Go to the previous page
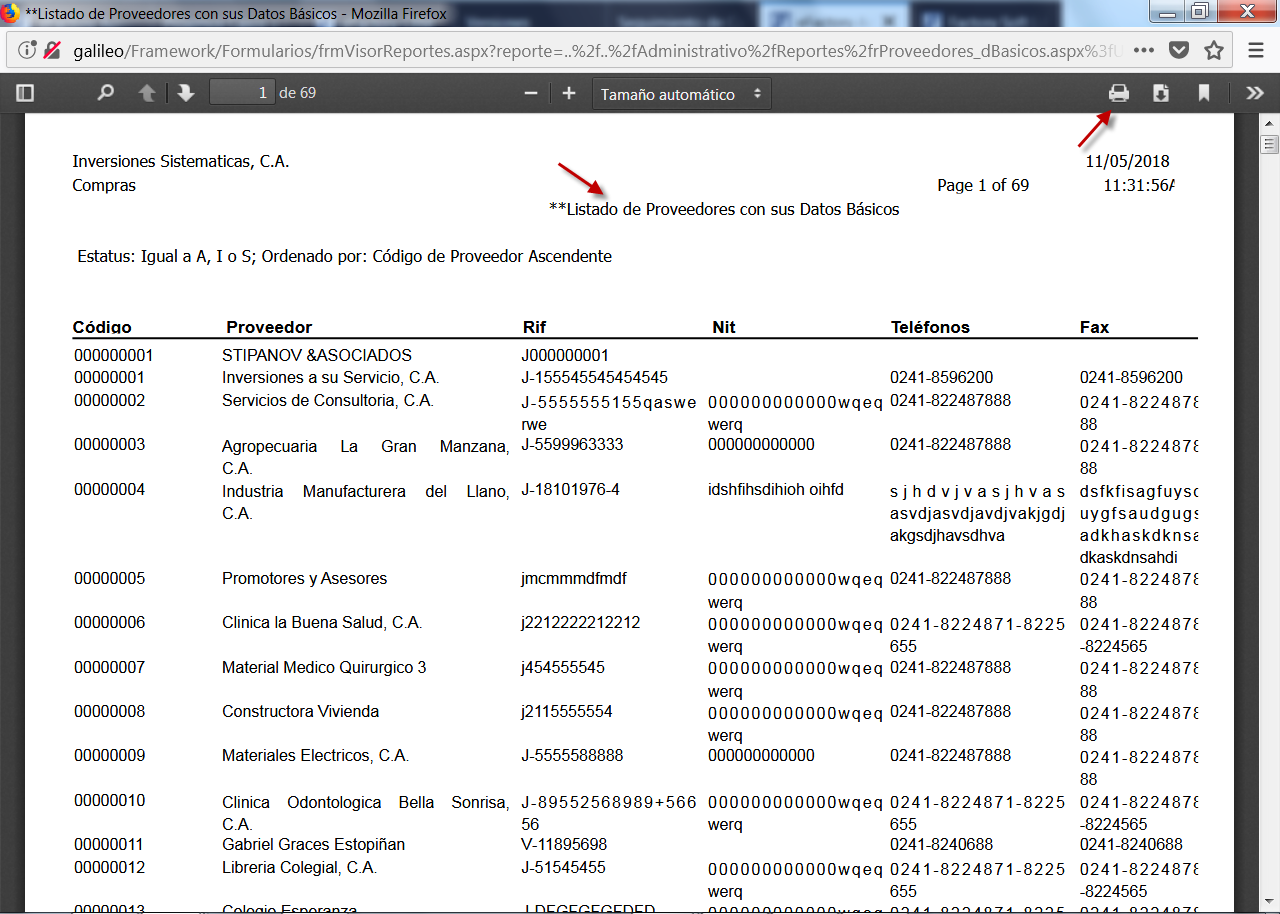 tap(147, 93)
